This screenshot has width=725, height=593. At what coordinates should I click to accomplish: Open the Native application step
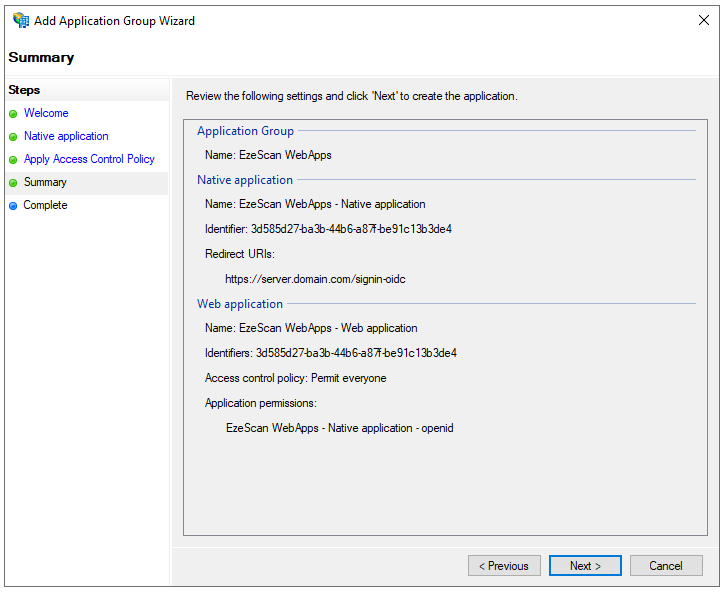(x=66, y=137)
